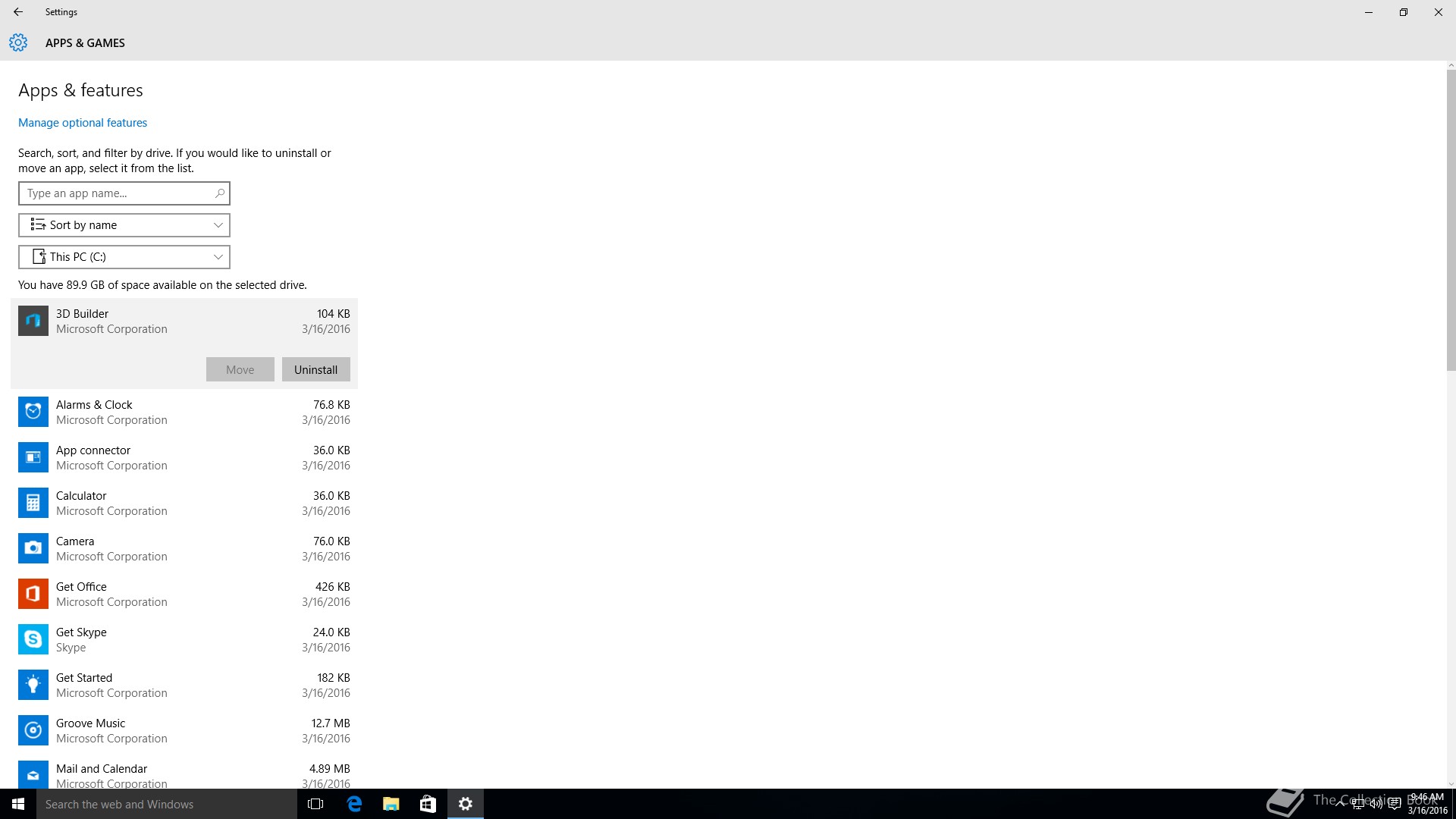Select the Calculator entry name
Viewport: 1456px width, 819px height.
point(81,496)
